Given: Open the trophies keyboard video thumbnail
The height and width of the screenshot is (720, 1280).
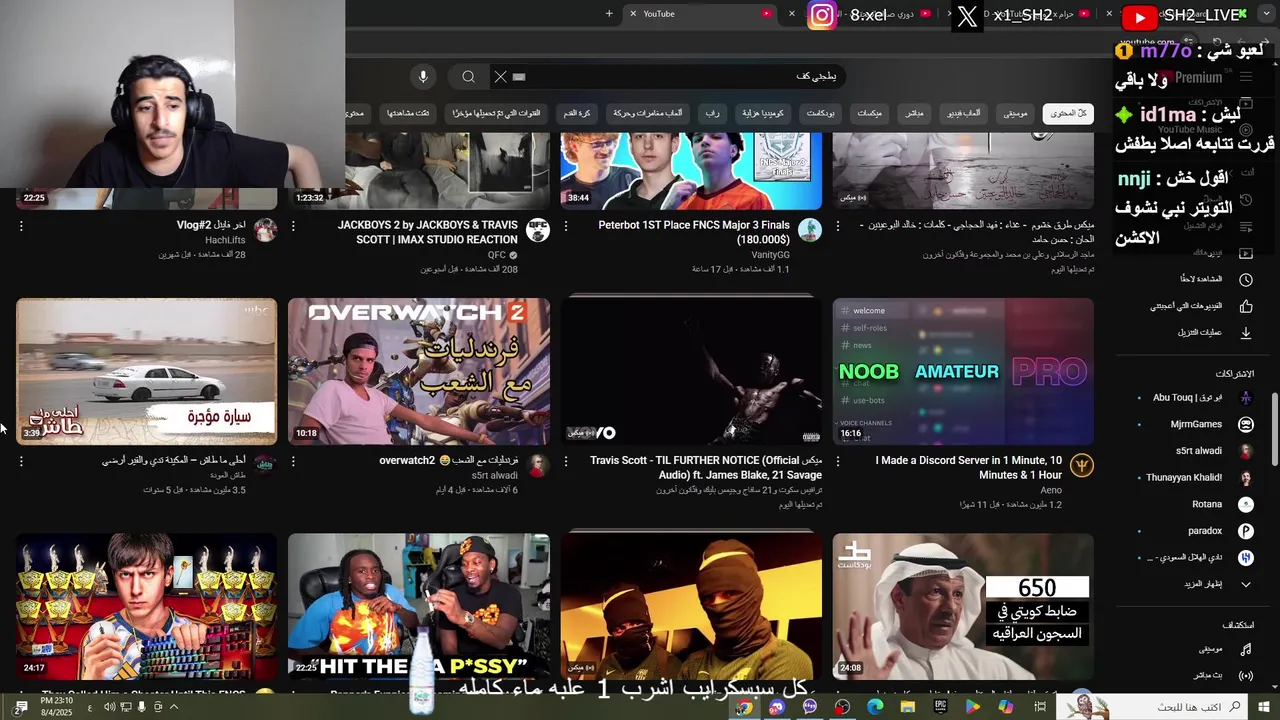Looking at the screenshot, I should click(146, 607).
